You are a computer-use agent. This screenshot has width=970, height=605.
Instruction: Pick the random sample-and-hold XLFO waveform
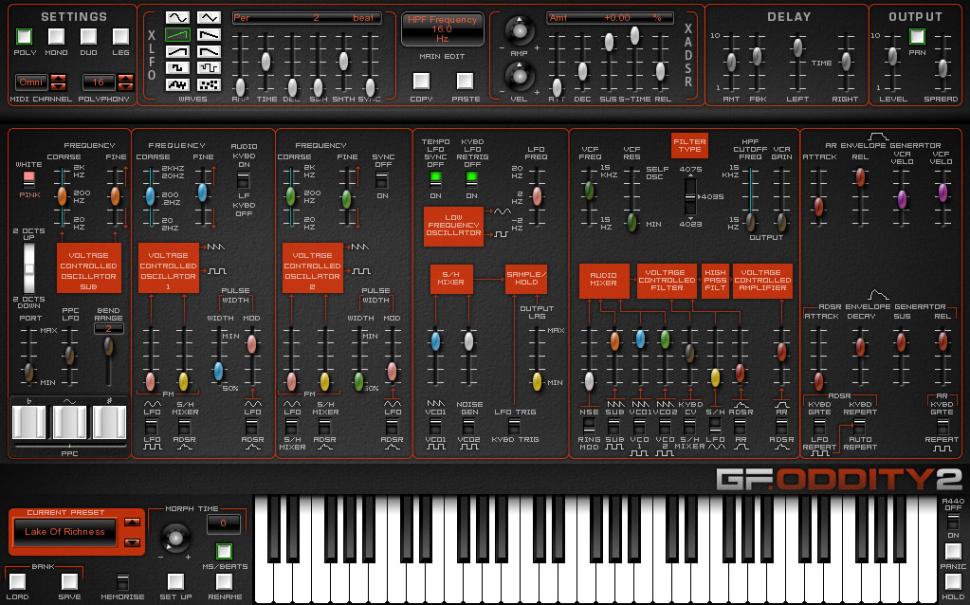click(x=210, y=84)
